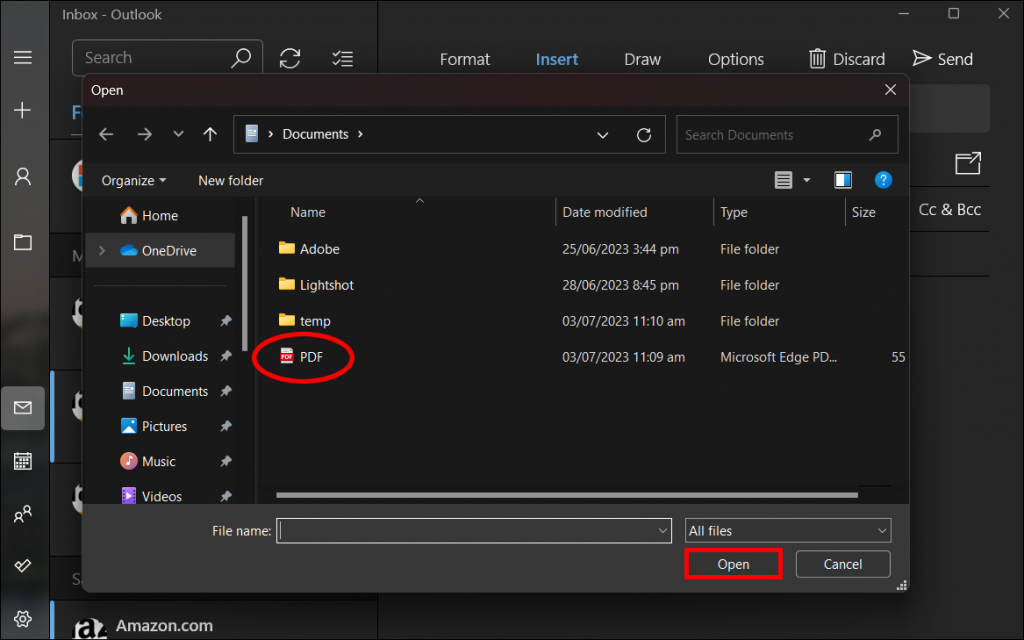Open the message options list icon near refresh
The width and height of the screenshot is (1024, 640).
(342, 58)
